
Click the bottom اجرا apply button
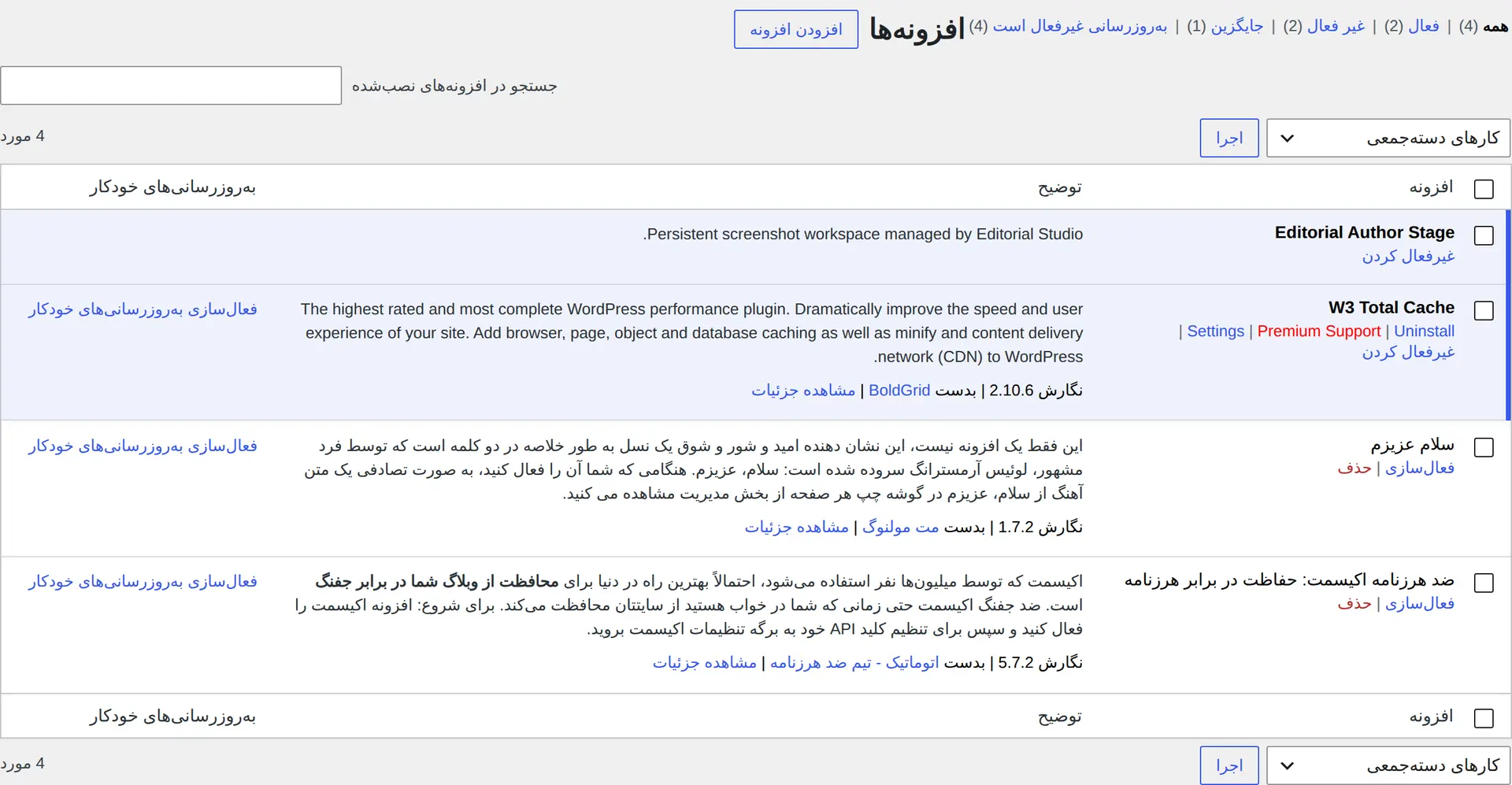1228,765
